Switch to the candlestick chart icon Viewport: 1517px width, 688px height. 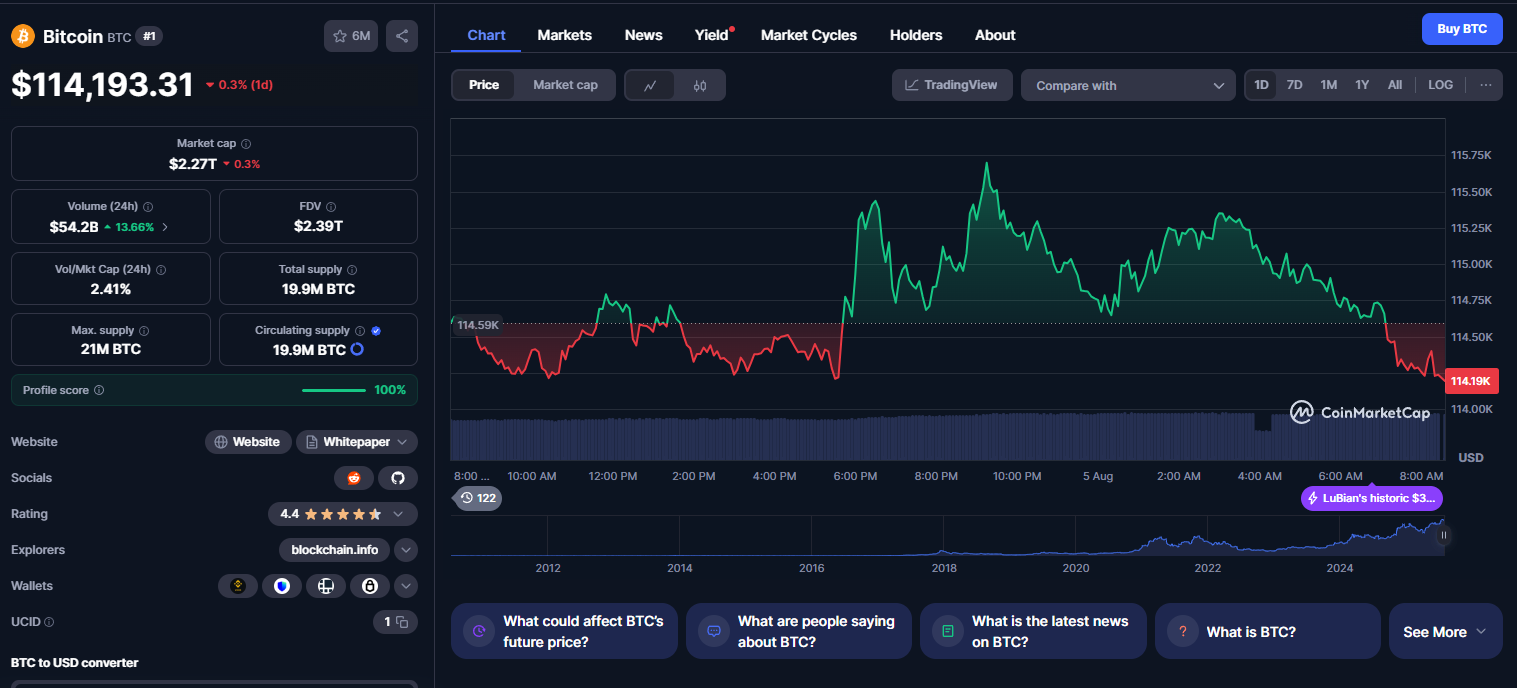[x=700, y=85]
